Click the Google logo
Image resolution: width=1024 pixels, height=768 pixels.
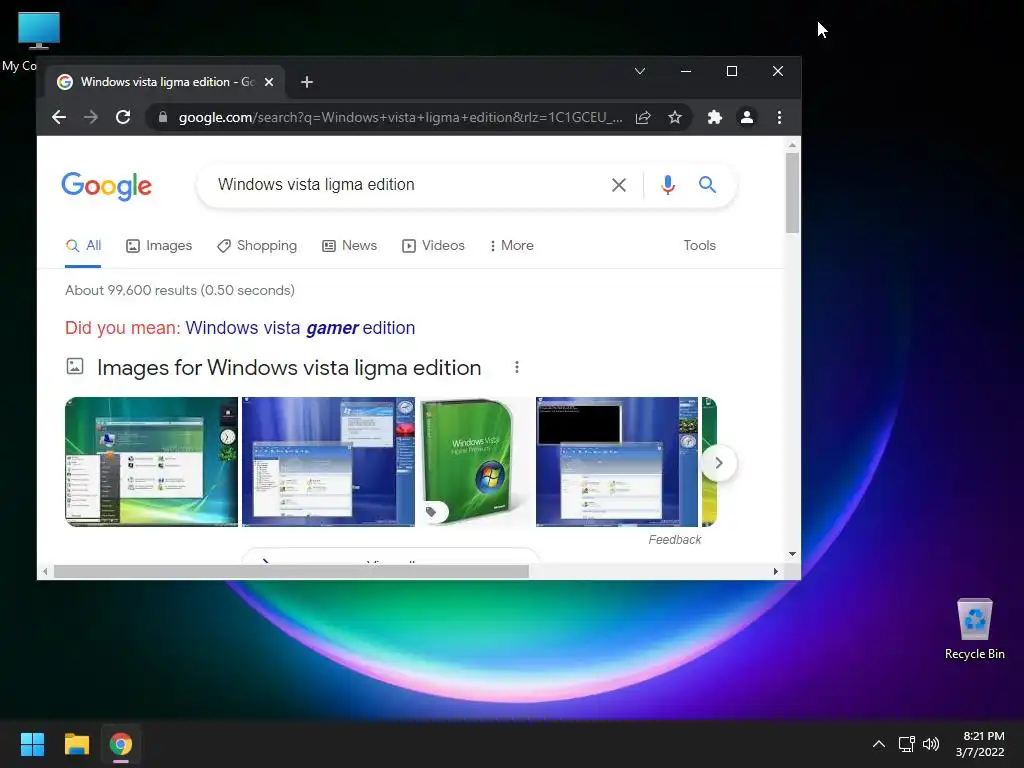106,187
